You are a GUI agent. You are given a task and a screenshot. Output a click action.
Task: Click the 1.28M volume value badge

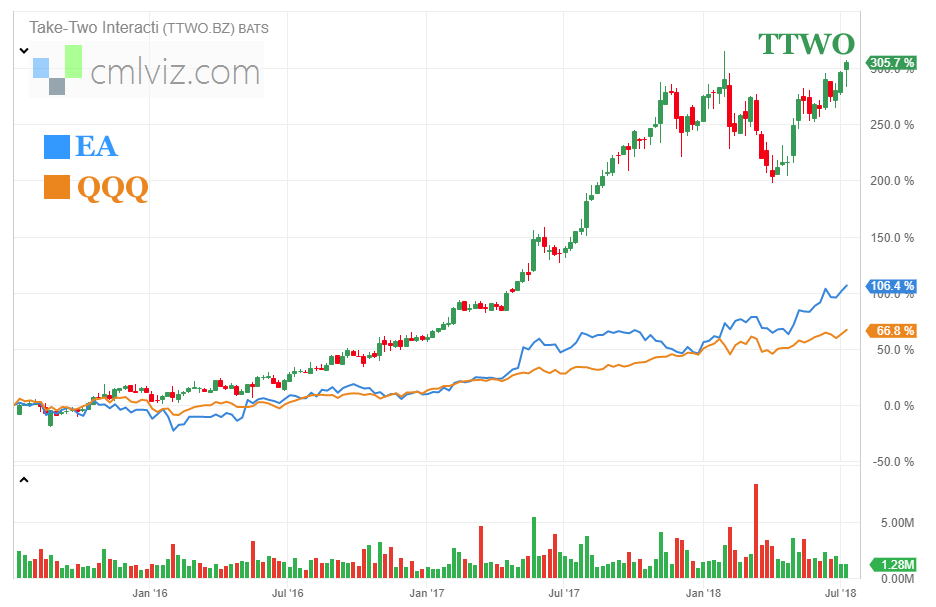tap(893, 565)
